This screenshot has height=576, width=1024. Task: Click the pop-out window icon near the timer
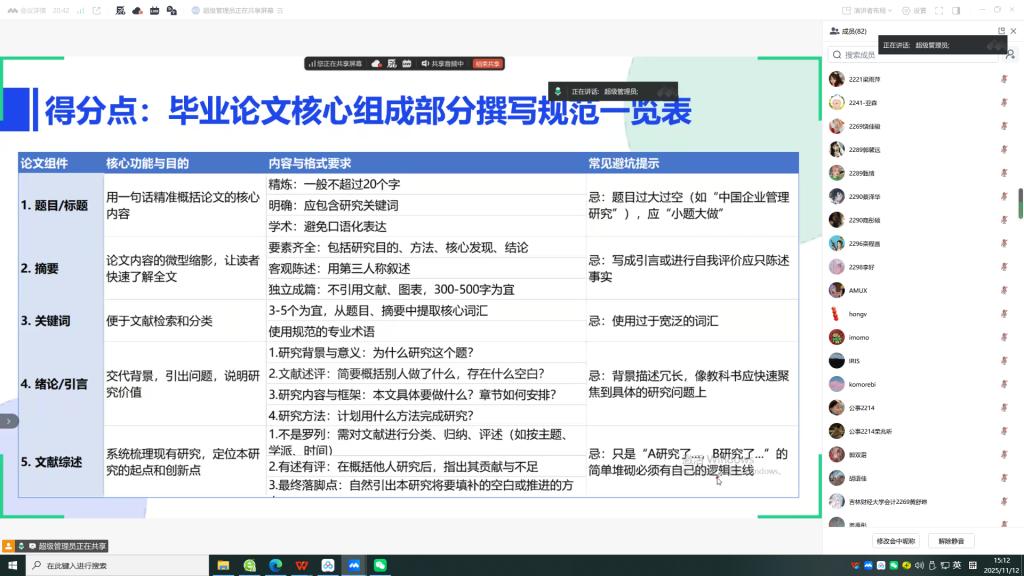(96, 10)
